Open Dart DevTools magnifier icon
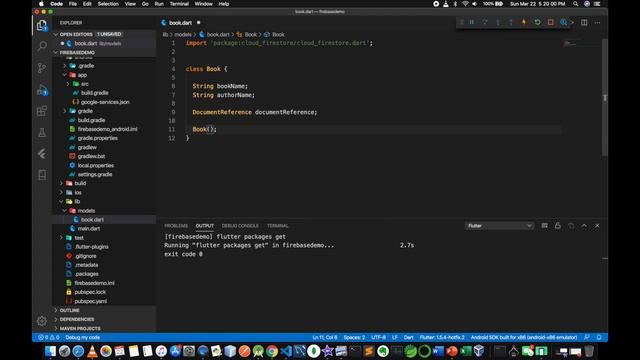 click(x=564, y=22)
